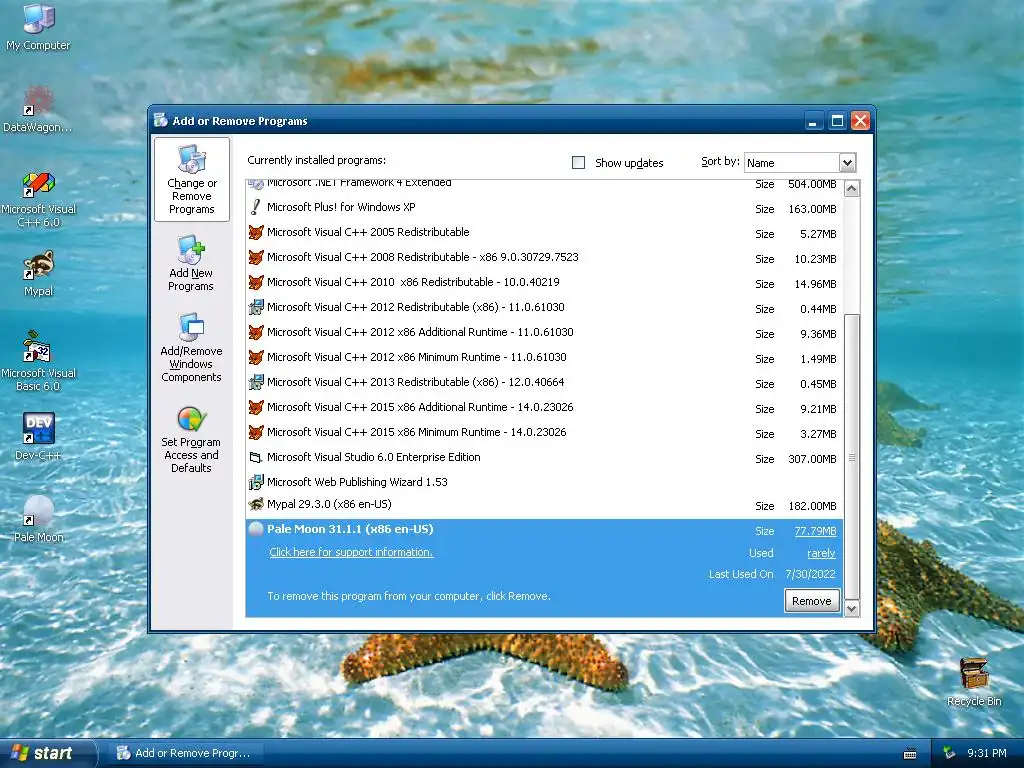This screenshot has width=1024, height=768.
Task: Select Microsoft .NET Framework 4 Extended row
Action: 545,185
